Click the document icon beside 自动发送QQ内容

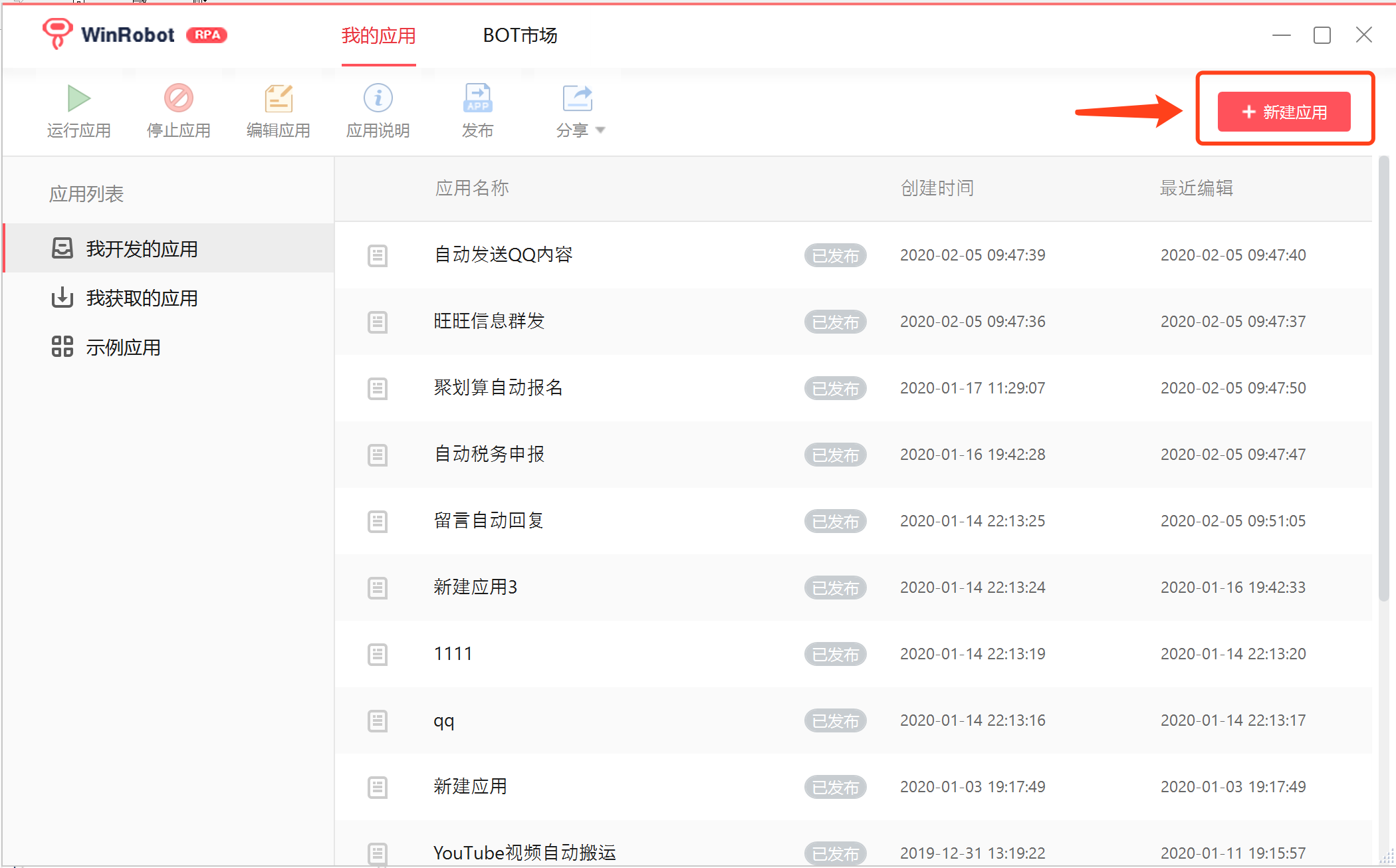(x=378, y=255)
